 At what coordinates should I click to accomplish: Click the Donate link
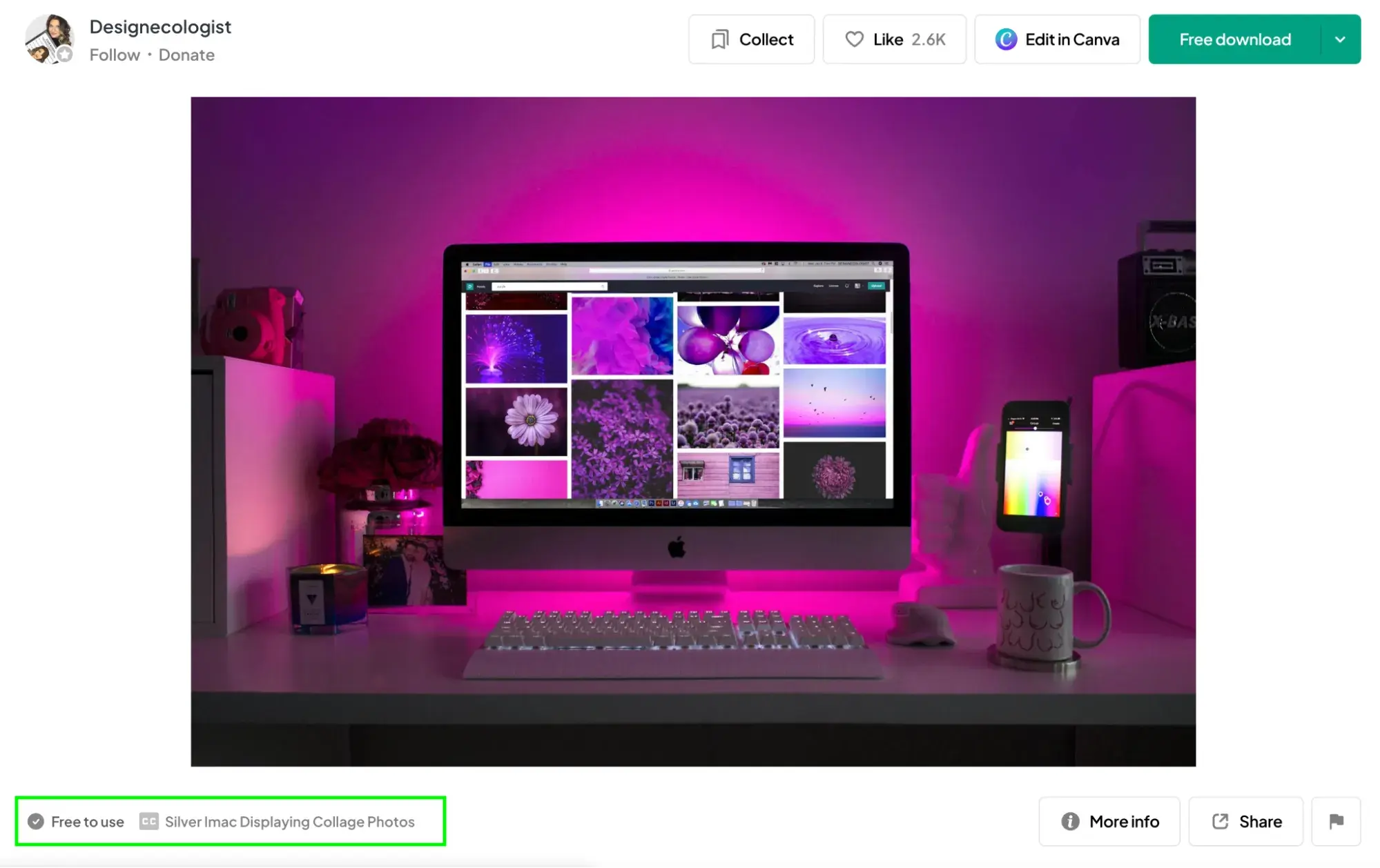pyautogui.click(x=186, y=54)
